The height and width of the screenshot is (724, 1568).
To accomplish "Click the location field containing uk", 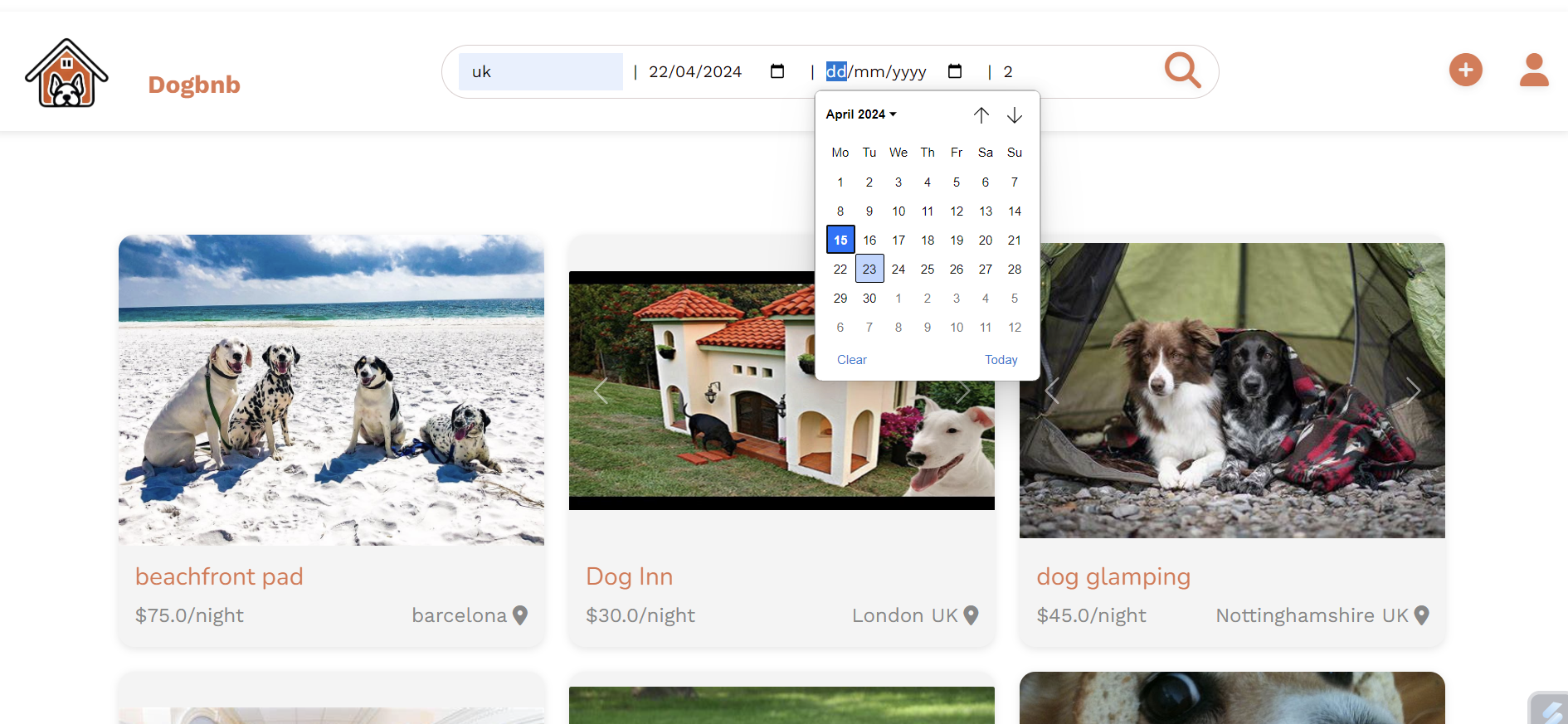I will pos(540,71).
